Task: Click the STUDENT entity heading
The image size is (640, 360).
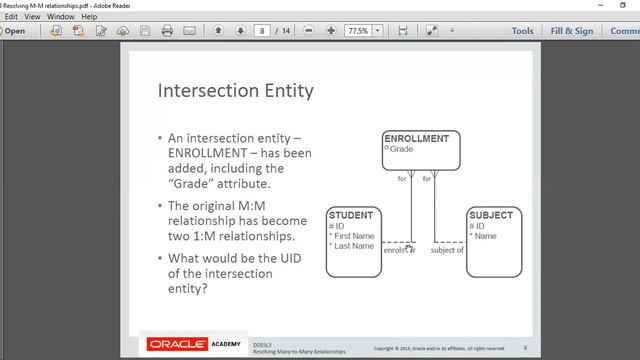Action: pos(351,216)
